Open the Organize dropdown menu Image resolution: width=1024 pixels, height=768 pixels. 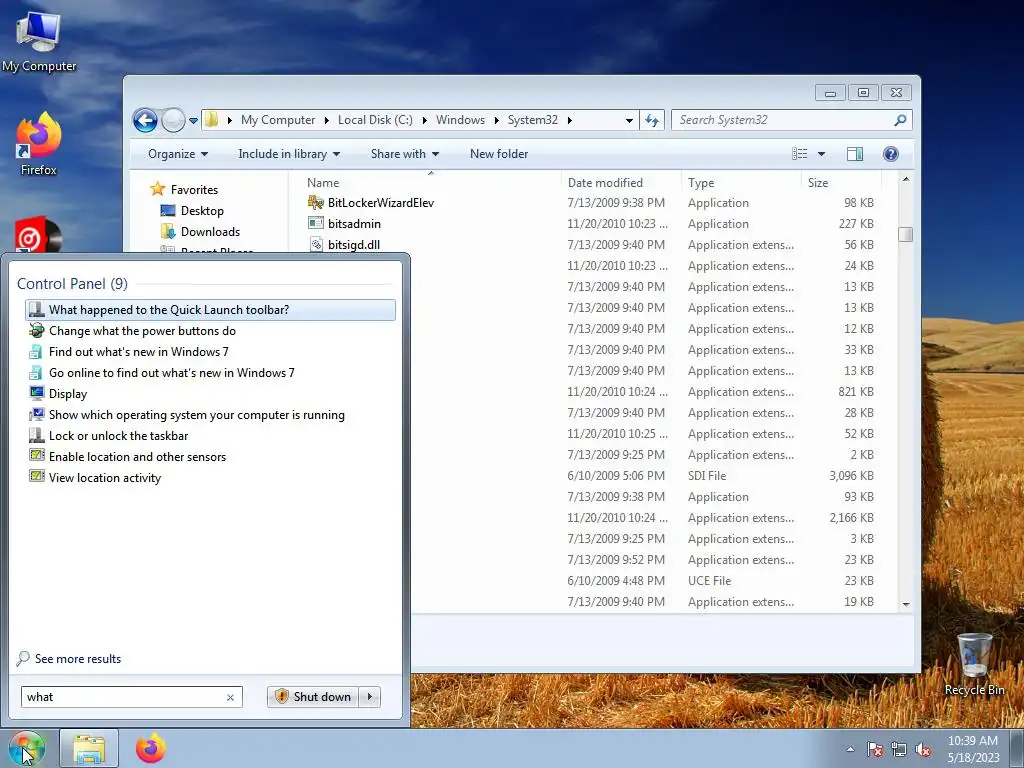point(178,154)
